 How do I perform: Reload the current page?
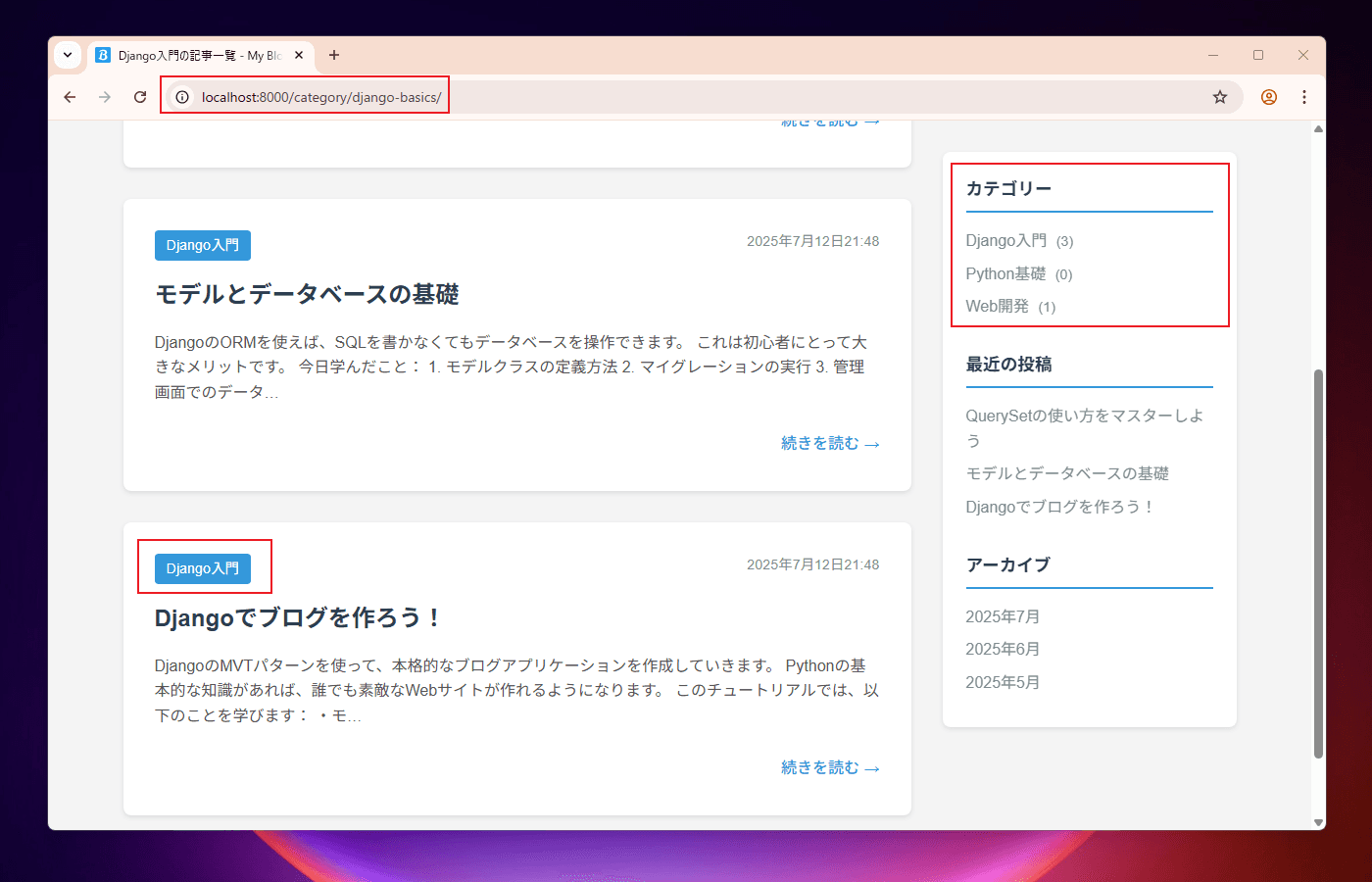pyautogui.click(x=139, y=97)
